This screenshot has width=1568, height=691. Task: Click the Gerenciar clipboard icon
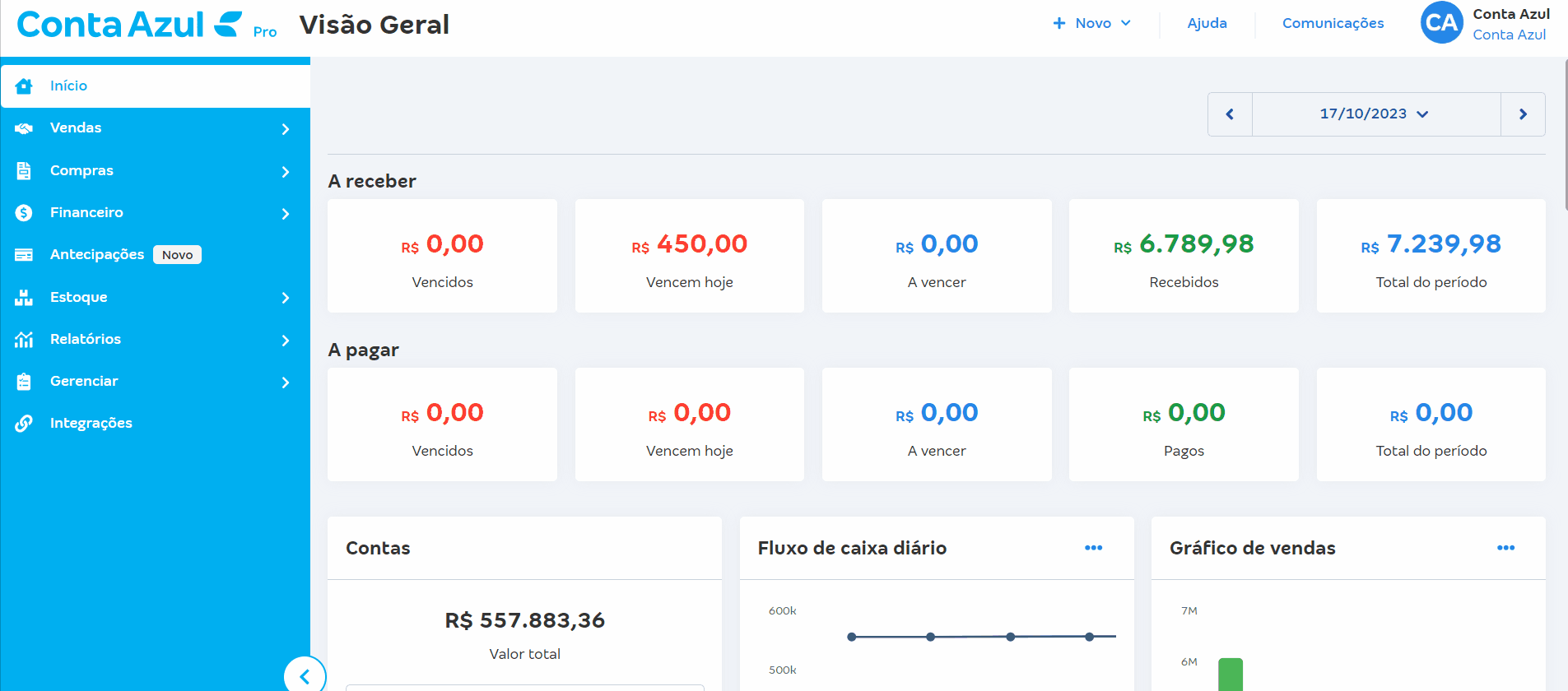tap(24, 382)
